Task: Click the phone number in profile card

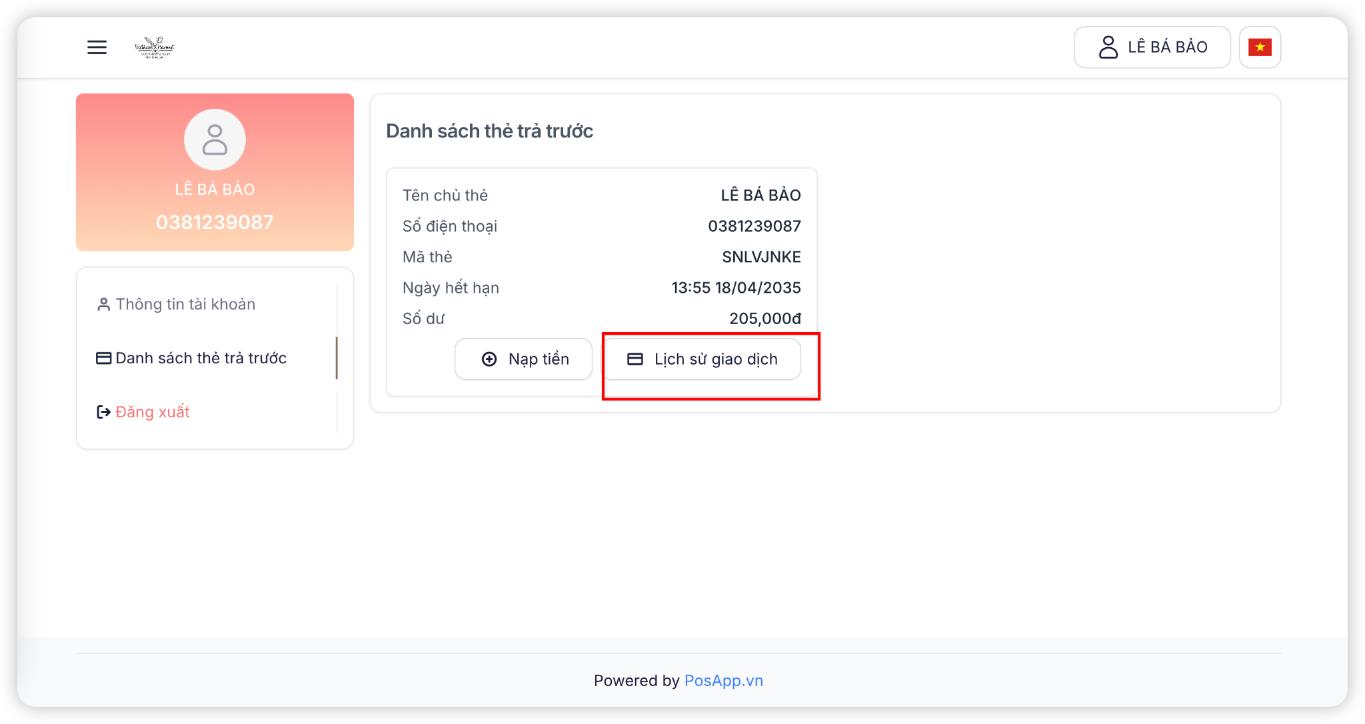Action: [x=215, y=222]
